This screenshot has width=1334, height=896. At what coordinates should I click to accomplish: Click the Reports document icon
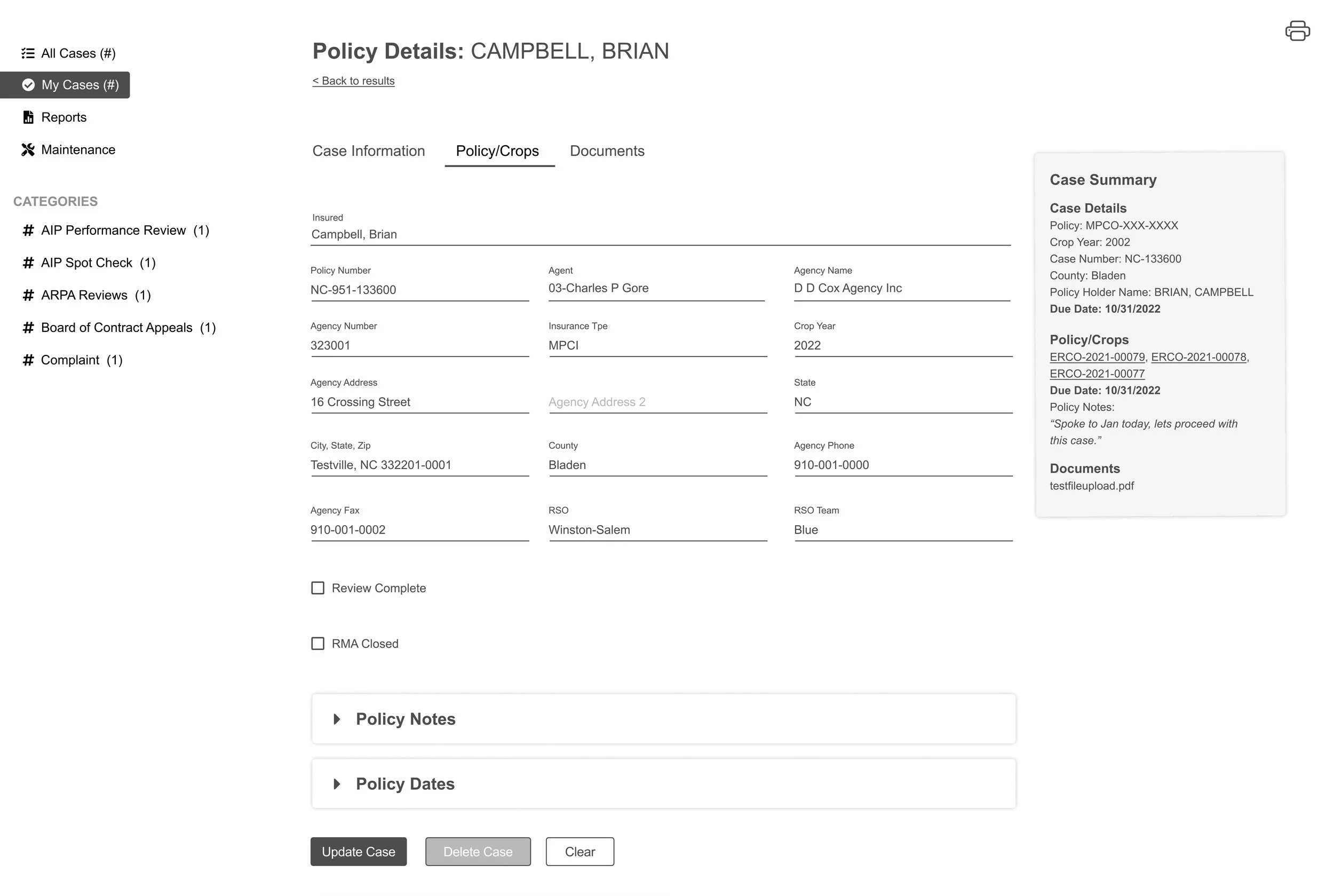[28, 117]
